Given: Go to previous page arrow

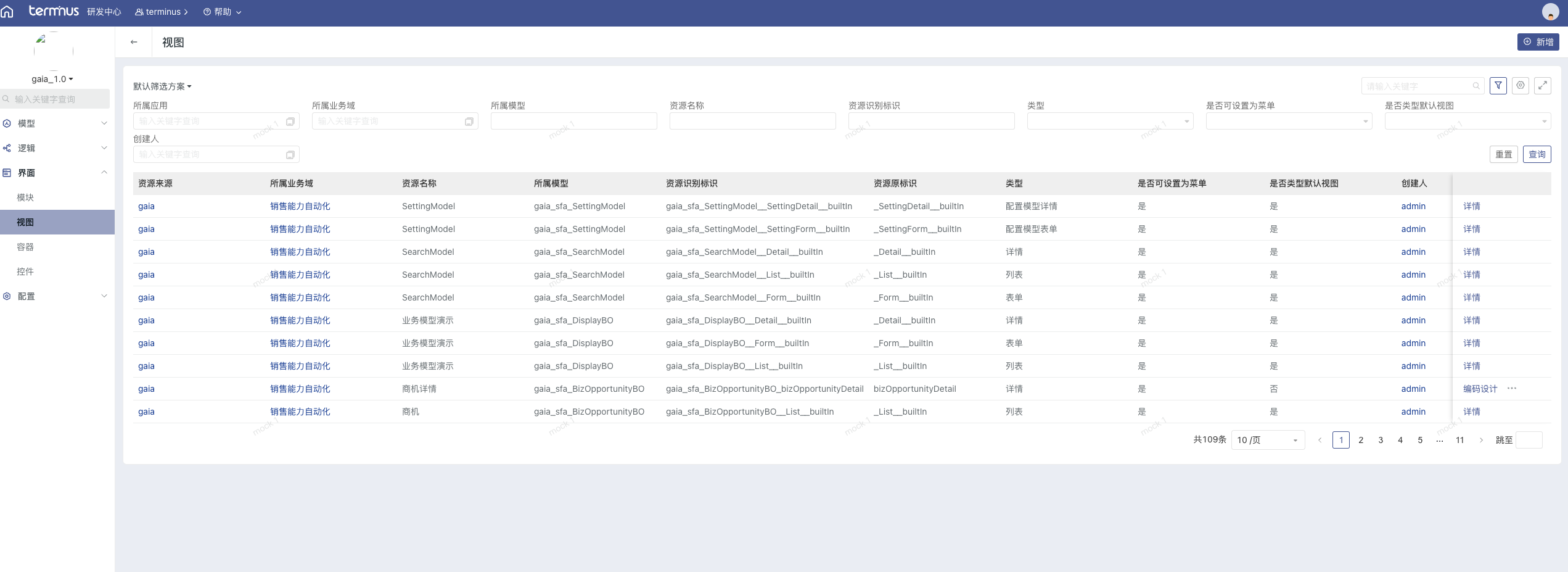Looking at the screenshot, I should 1320,440.
